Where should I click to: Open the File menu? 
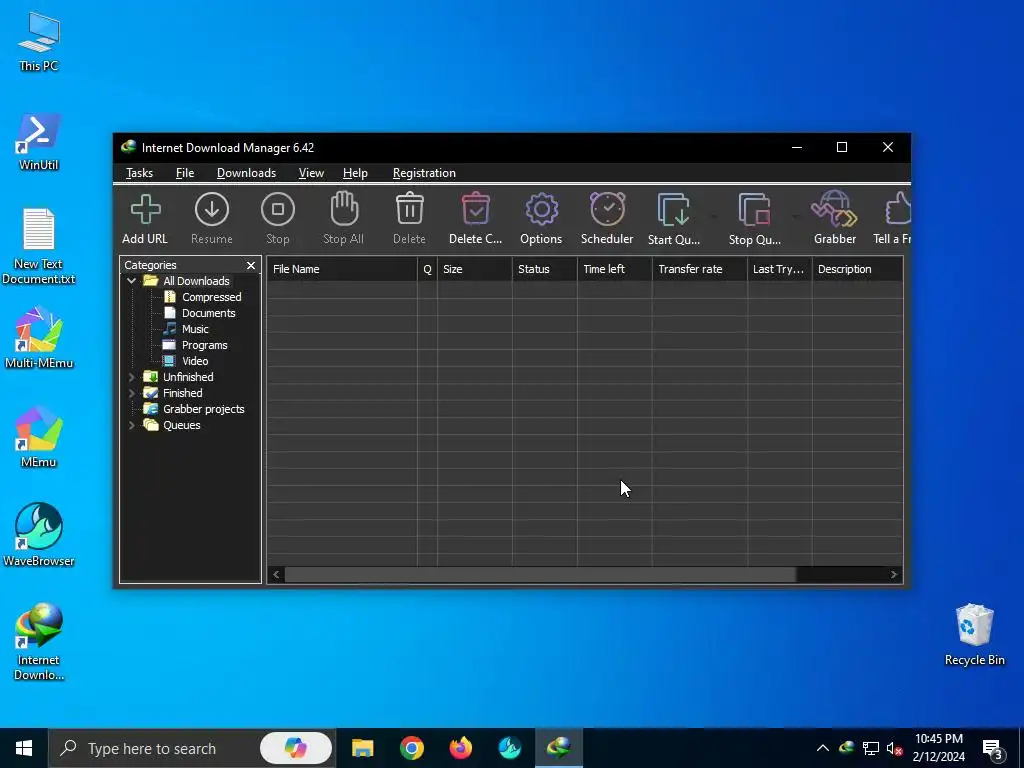coord(185,173)
